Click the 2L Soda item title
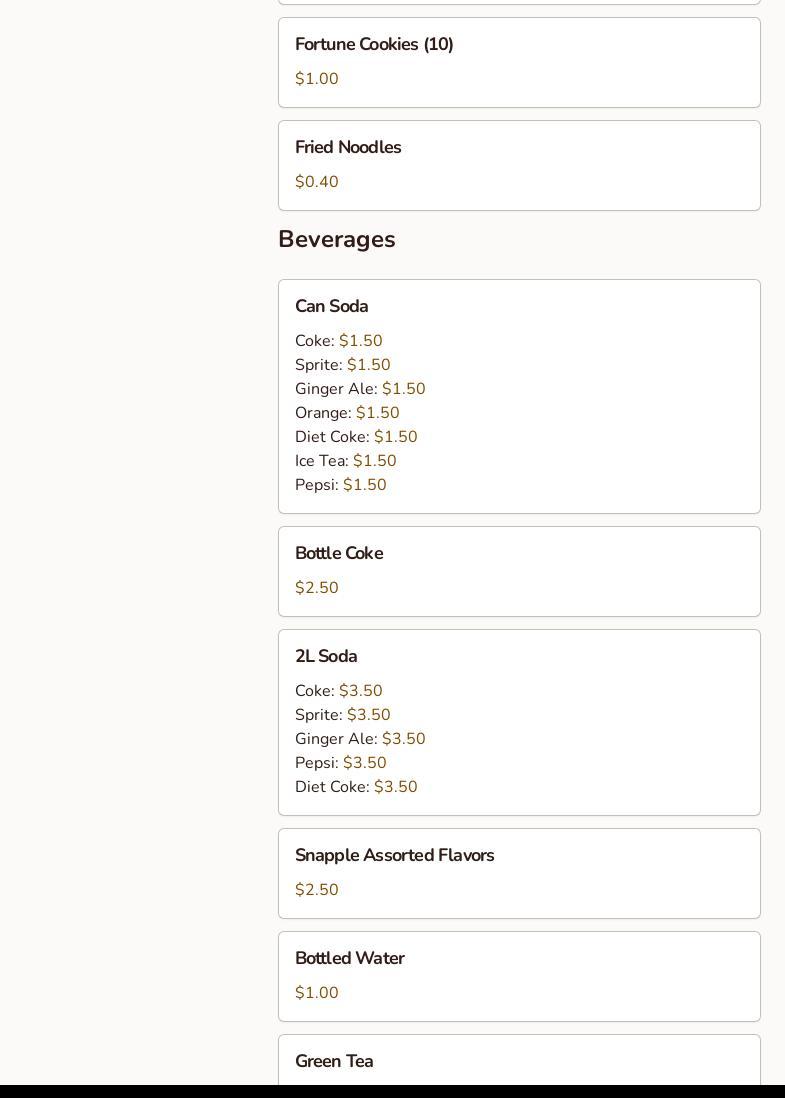This screenshot has height=1098, width=785. [x=326, y=657]
